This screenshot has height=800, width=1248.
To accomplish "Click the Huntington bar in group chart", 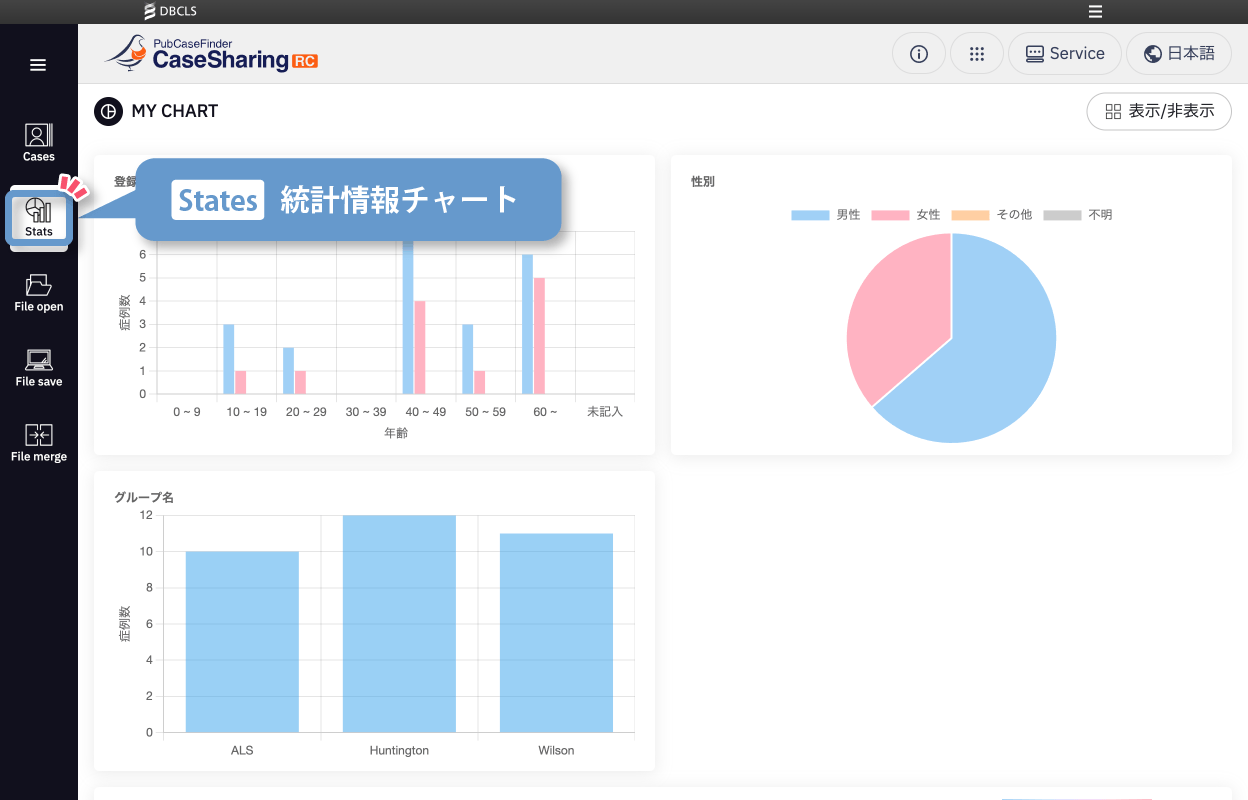I will (x=399, y=623).
